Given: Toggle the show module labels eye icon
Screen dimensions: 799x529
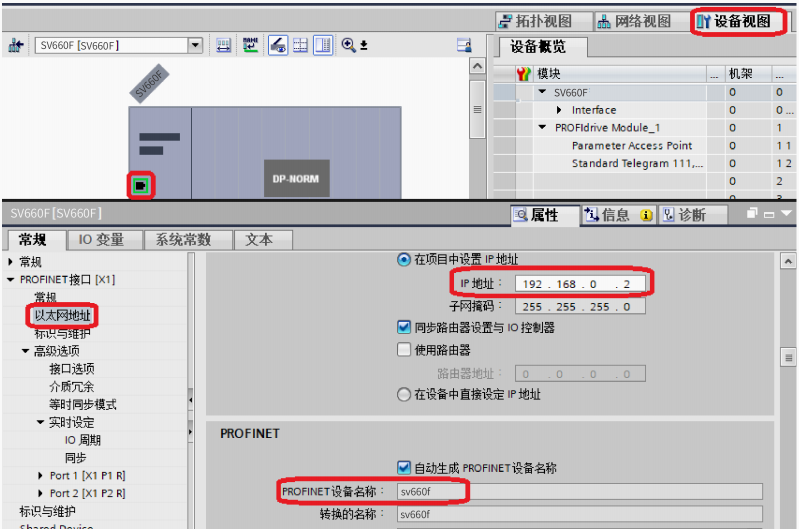Looking at the screenshot, I should [278, 45].
